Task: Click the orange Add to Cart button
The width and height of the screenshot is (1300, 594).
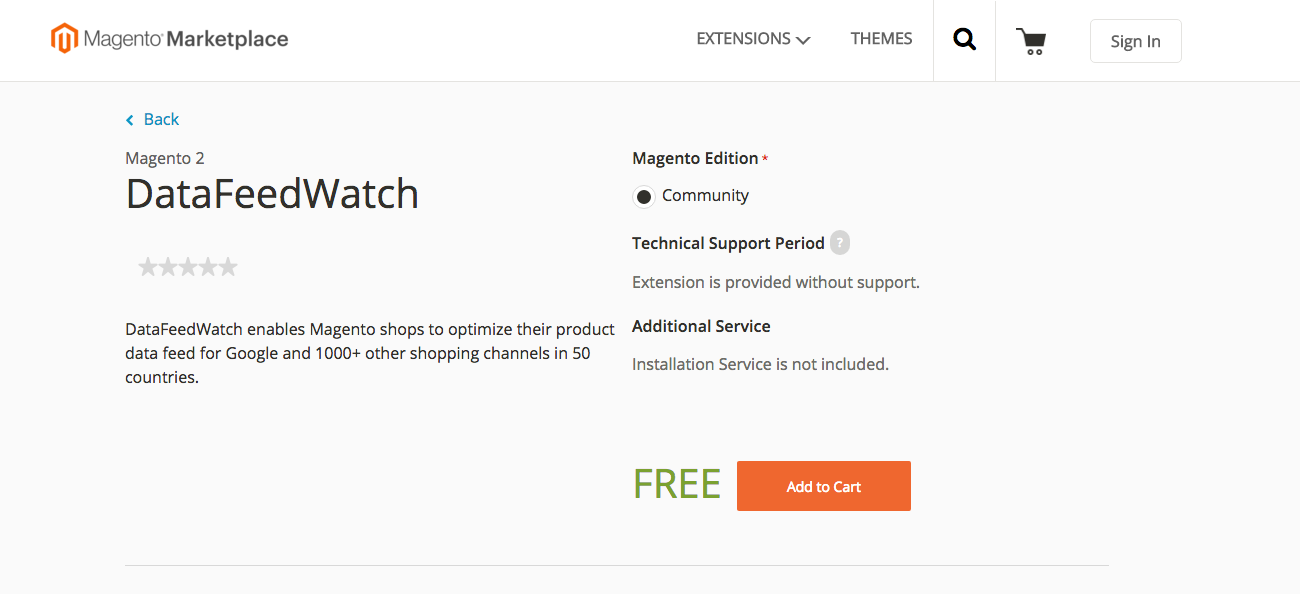Action: [823, 486]
